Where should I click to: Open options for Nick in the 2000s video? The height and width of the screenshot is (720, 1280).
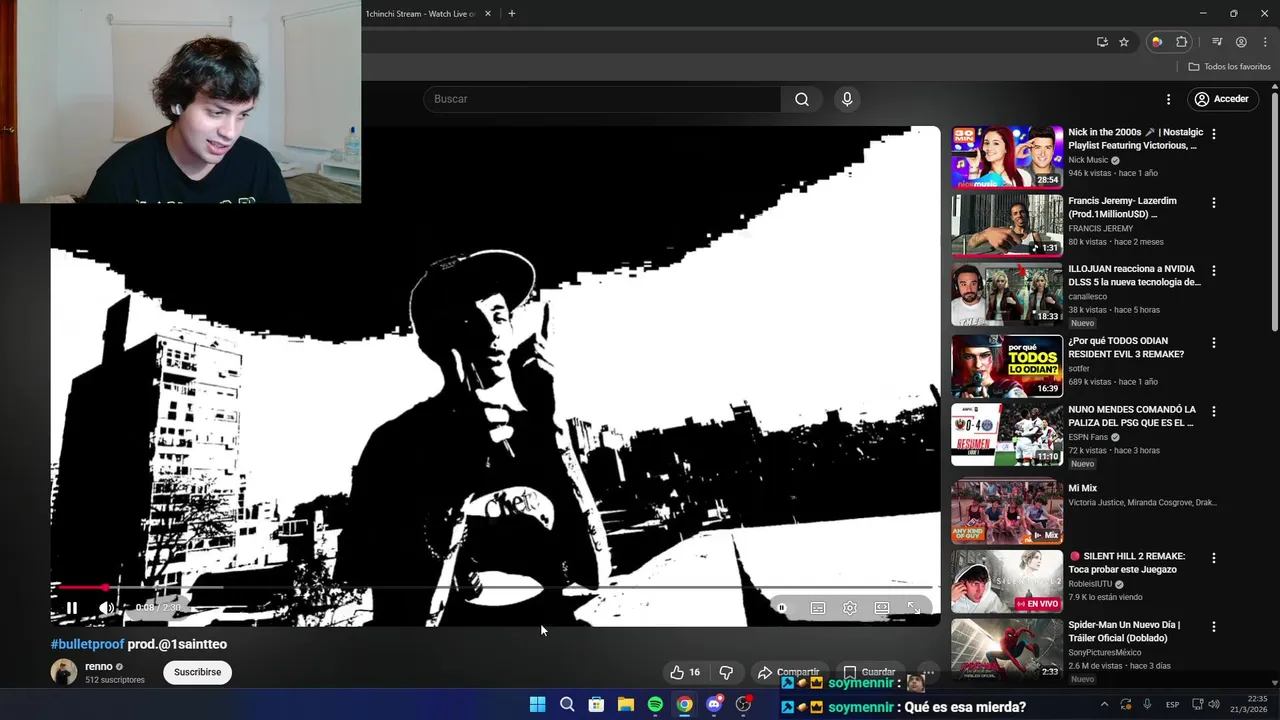click(x=1214, y=133)
